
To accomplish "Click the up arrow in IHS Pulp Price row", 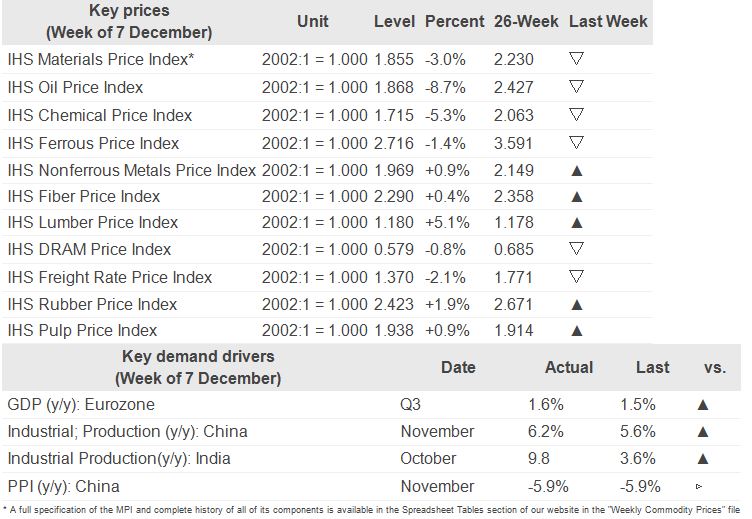I will click(x=576, y=331).
